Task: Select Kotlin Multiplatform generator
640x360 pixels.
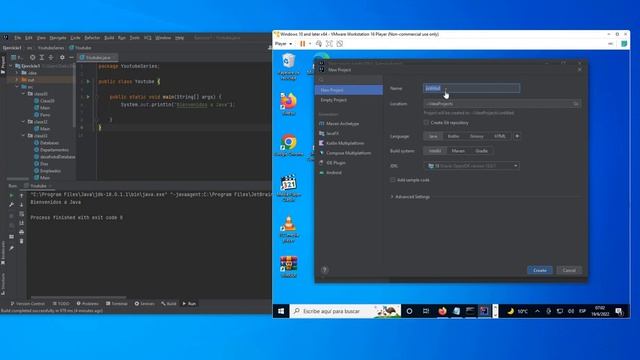Action: [344, 143]
